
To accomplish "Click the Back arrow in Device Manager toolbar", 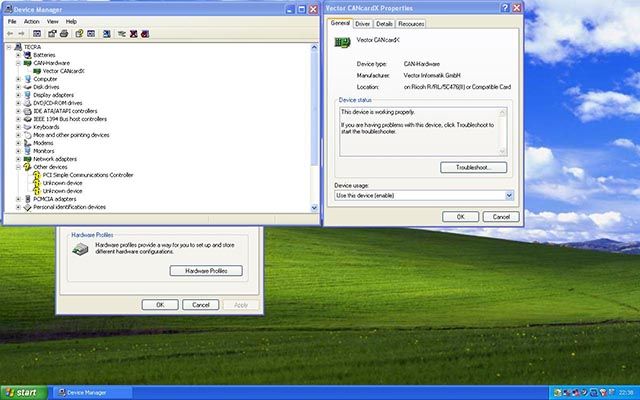I will (10, 34).
